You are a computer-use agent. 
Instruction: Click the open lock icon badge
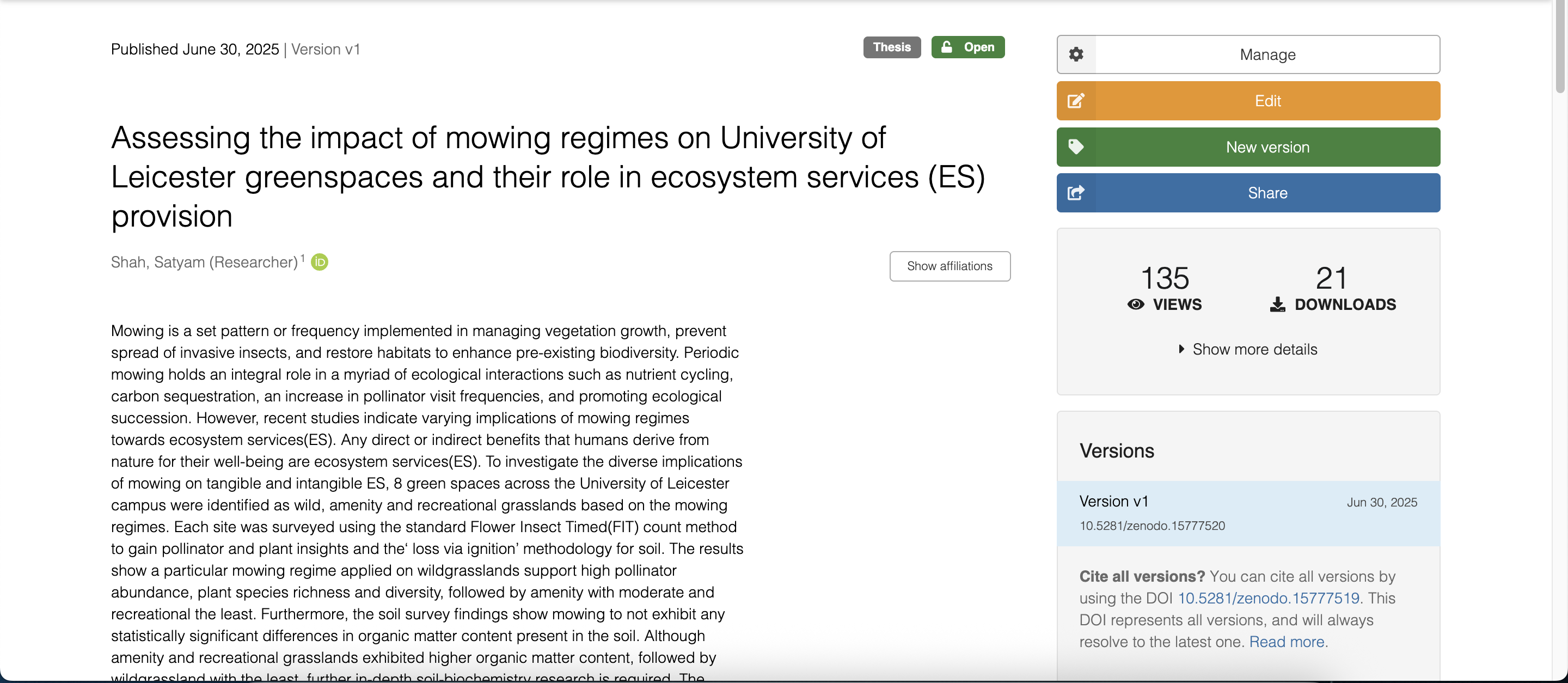tap(947, 47)
